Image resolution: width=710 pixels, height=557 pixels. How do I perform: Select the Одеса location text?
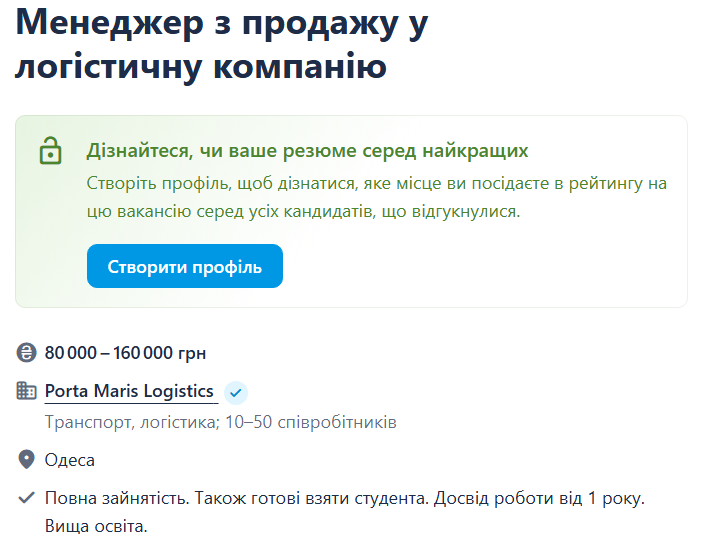pos(70,460)
